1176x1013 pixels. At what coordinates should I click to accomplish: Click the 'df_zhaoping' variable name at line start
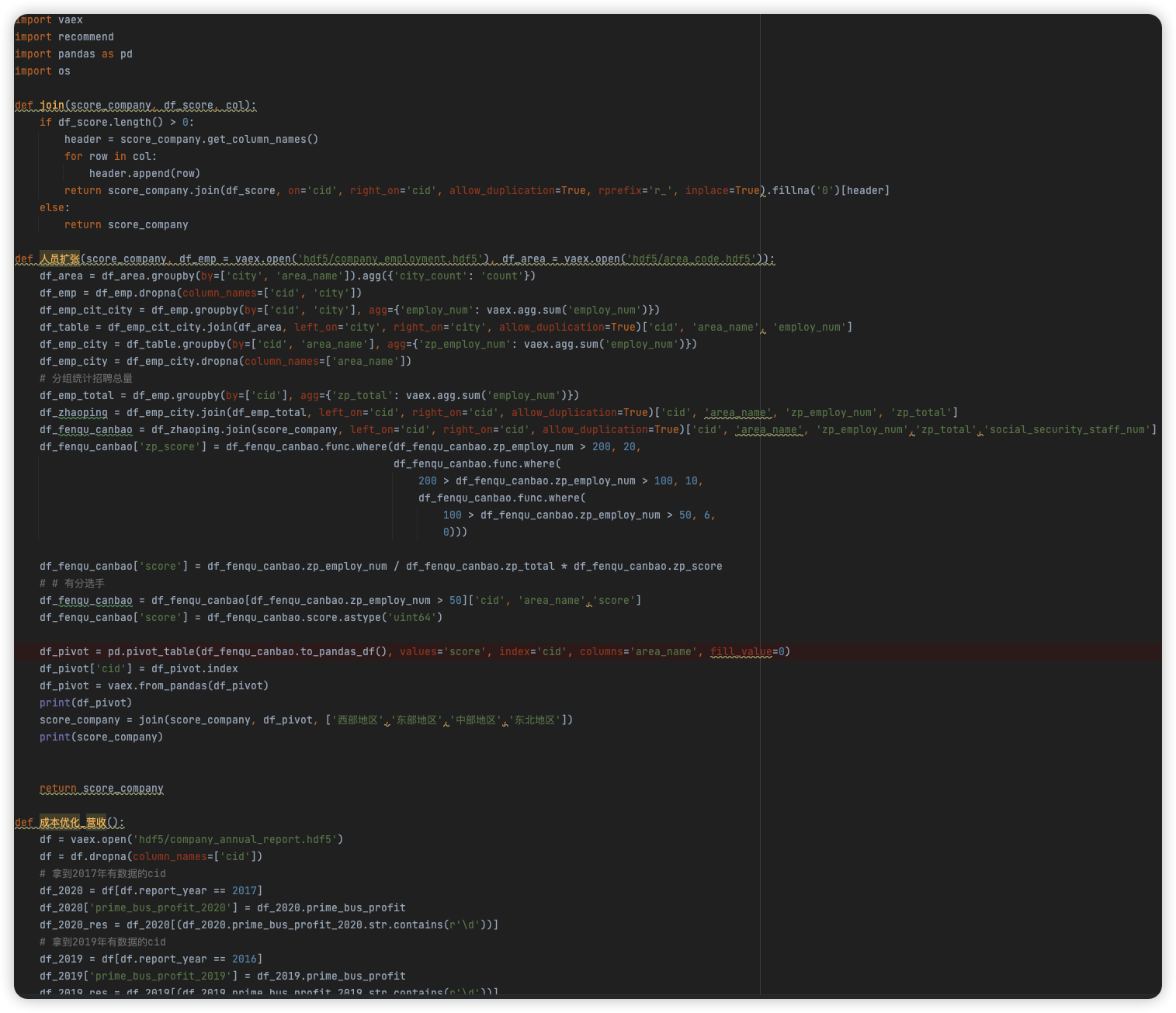[74, 413]
